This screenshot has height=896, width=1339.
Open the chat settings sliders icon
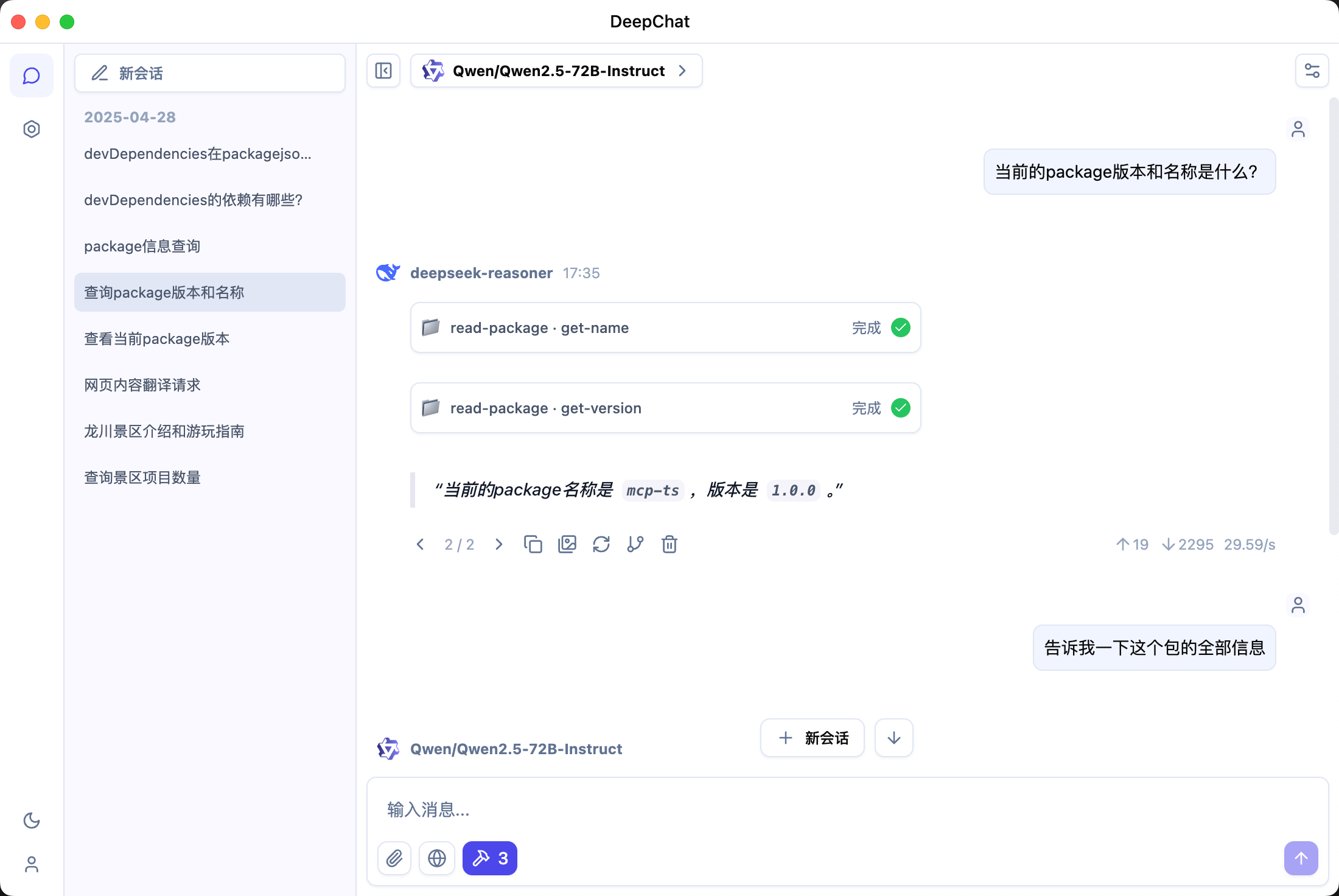tap(1312, 71)
